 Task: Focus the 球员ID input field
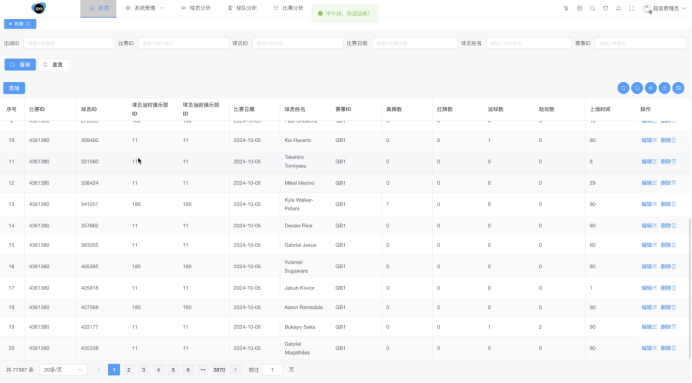click(x=298, y=43)
